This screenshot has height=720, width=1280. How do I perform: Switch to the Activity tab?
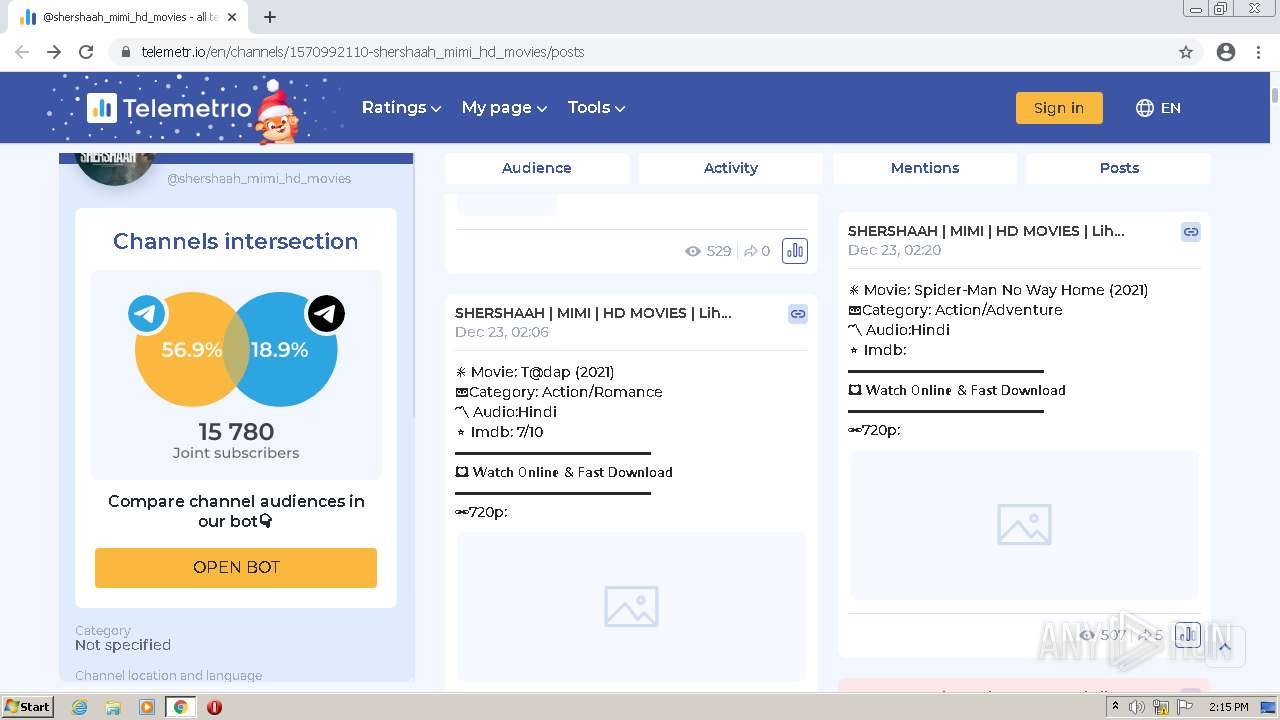[x=731, y=168]
